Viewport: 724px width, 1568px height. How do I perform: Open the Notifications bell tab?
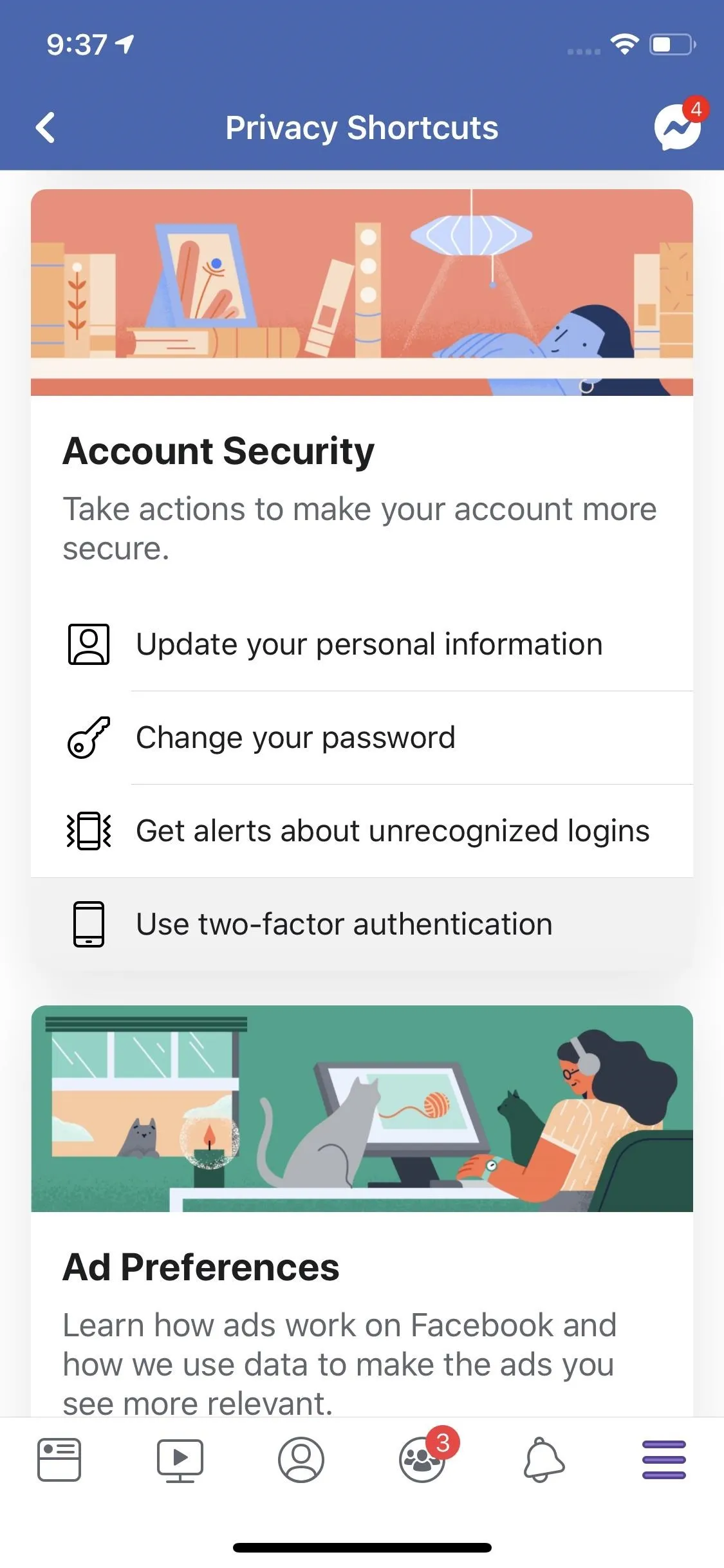544,1460
